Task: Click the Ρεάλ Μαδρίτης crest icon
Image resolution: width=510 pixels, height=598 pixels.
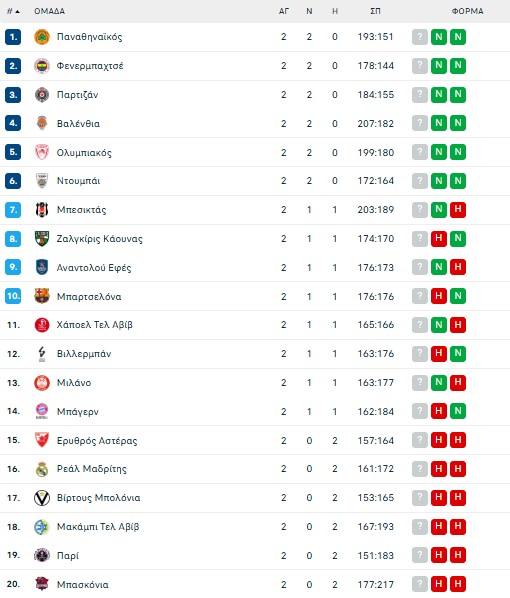Action: click(x=42, y=469)
